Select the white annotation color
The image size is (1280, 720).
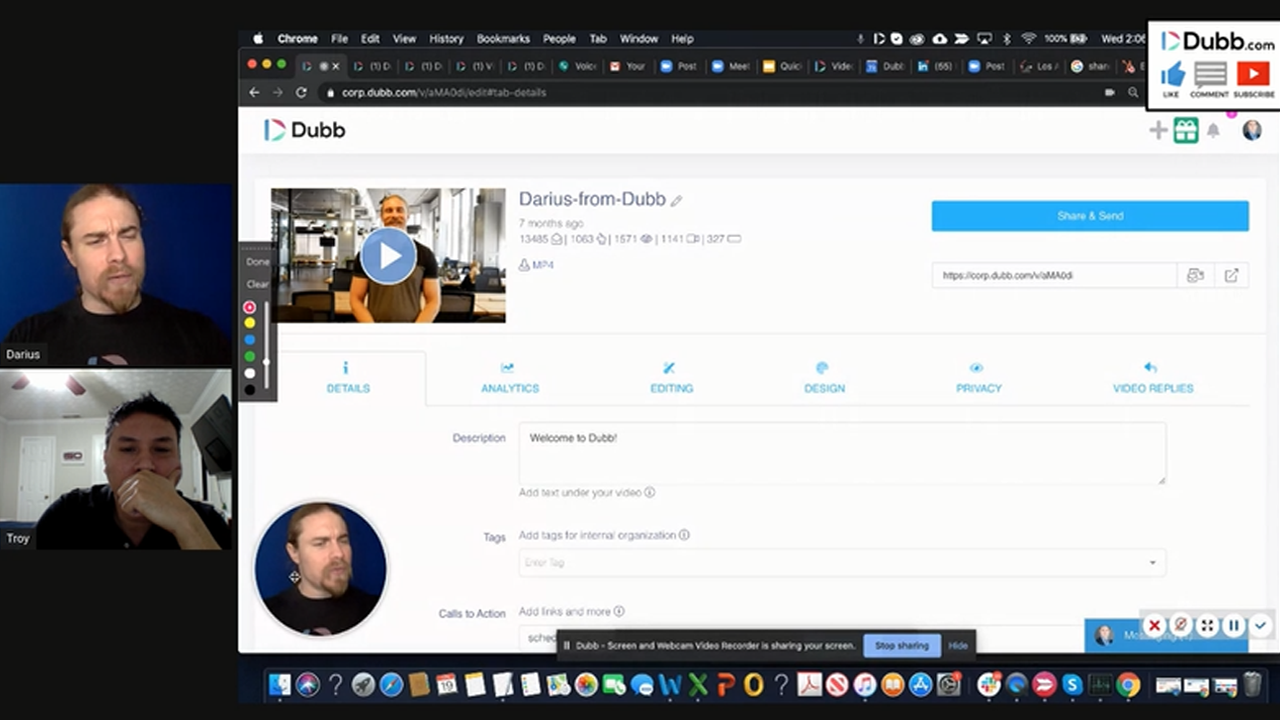(250, 373)
